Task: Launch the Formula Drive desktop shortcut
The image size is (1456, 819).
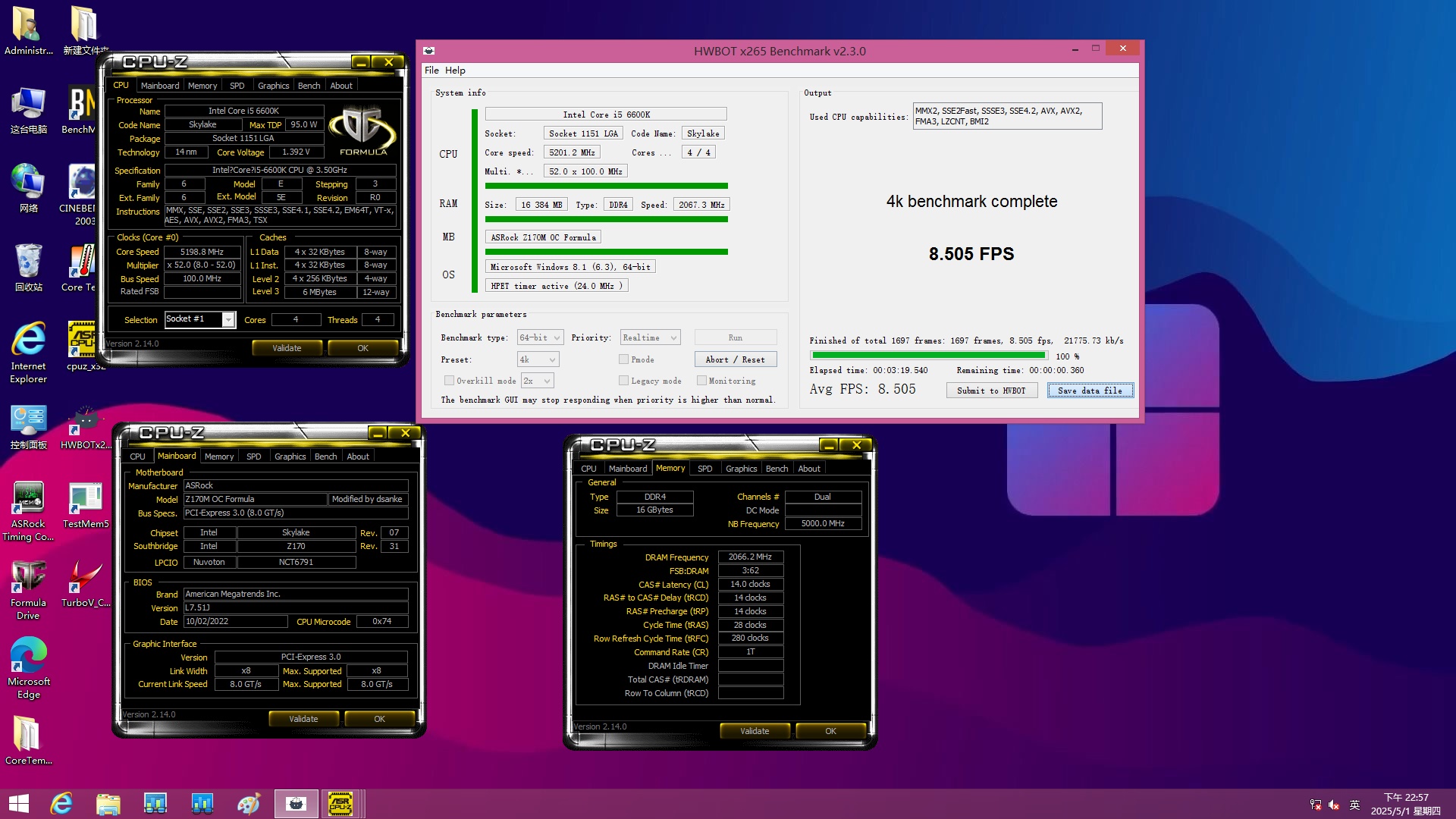Action: pos(28,589)
